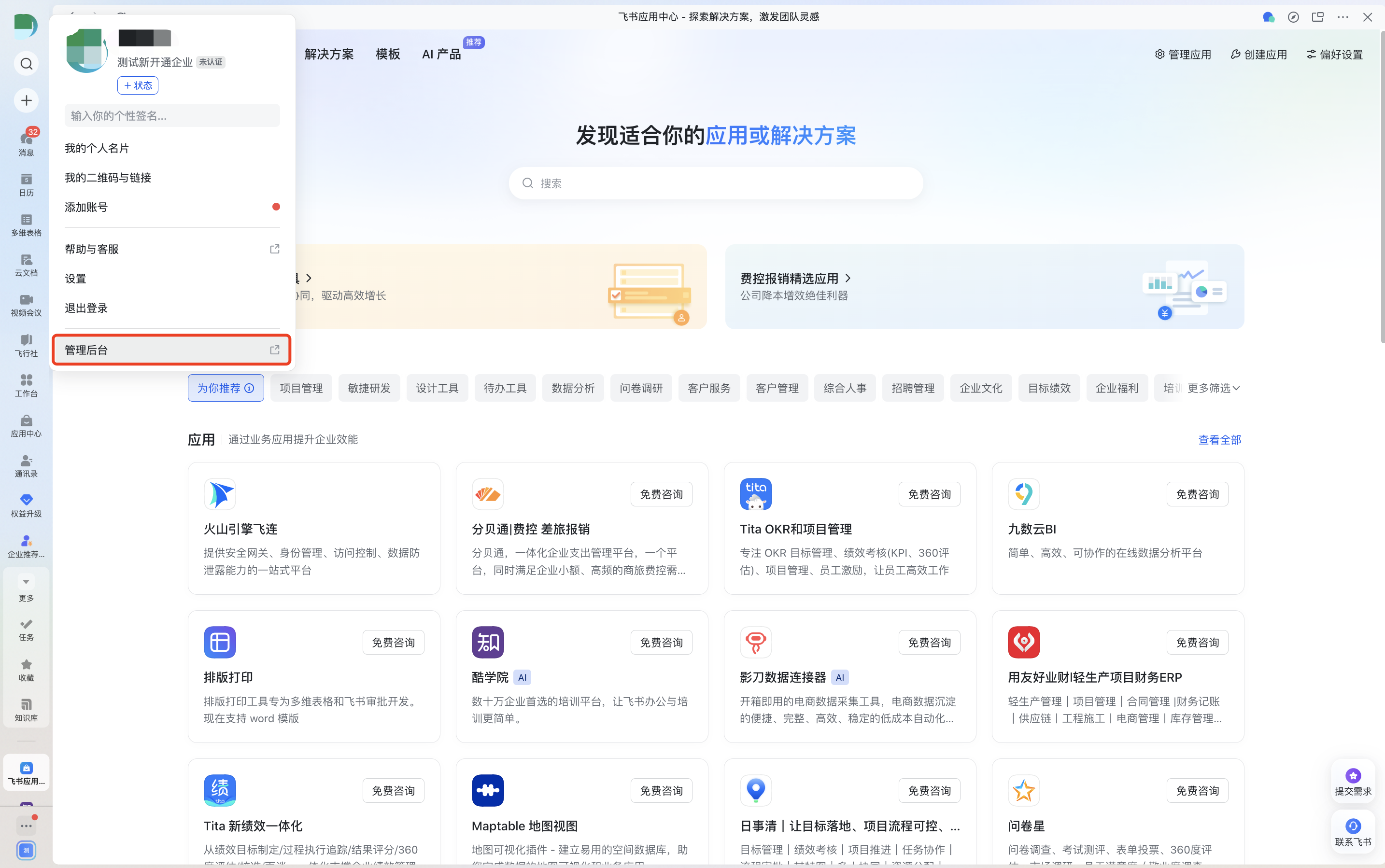This screenshot has width=1385, height=868.
Task: Click 免费咨询 for 分贝通
Action: point(662,494)
